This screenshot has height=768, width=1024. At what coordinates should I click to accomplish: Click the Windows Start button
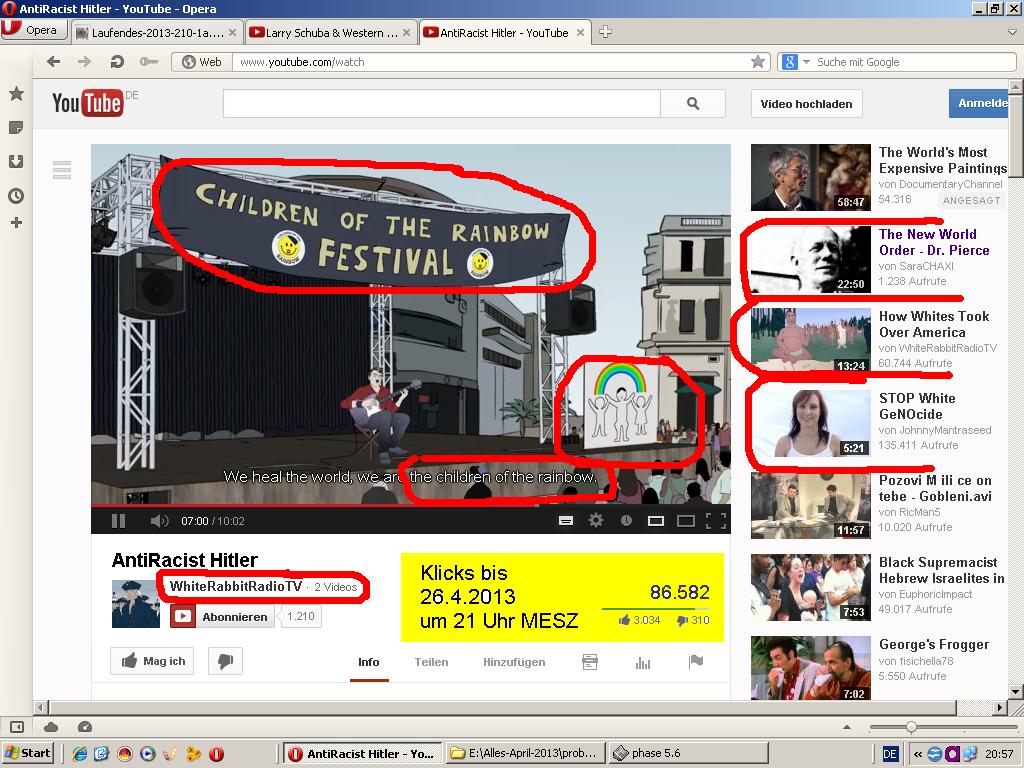click(x=27, y=753)
